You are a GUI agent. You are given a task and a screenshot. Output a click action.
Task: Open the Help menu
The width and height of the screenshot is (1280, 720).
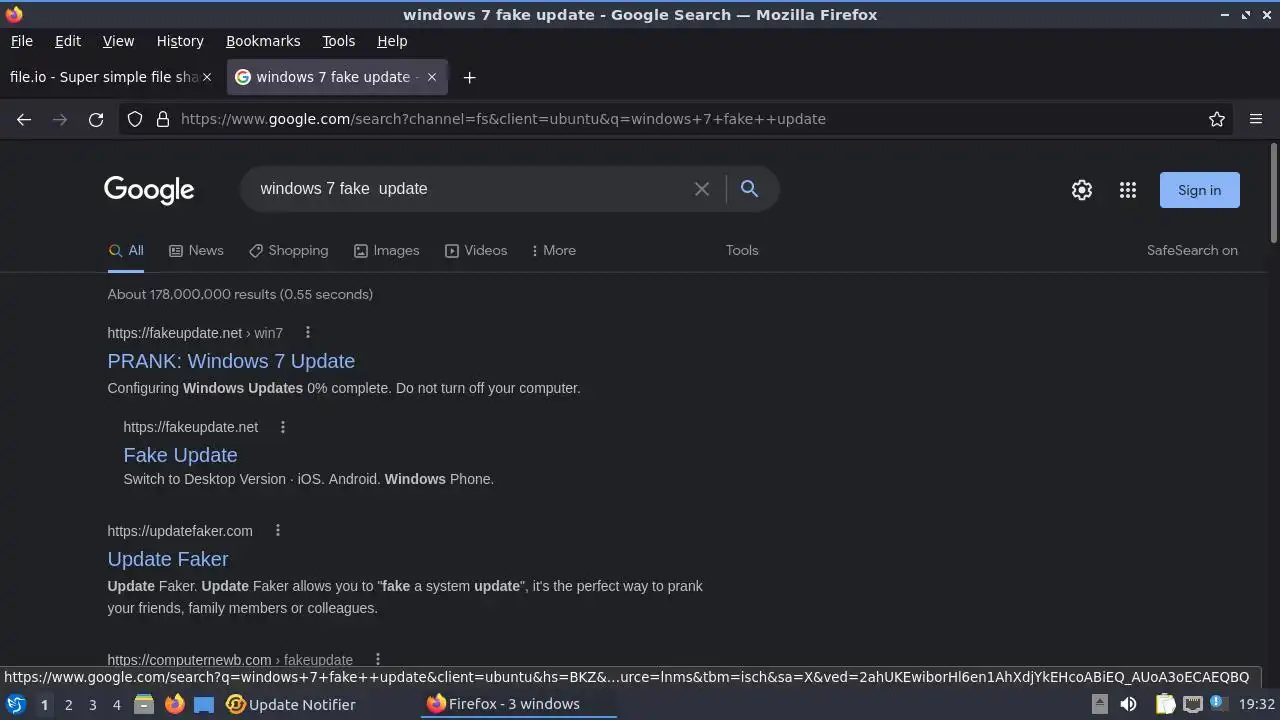pos(392,41)
